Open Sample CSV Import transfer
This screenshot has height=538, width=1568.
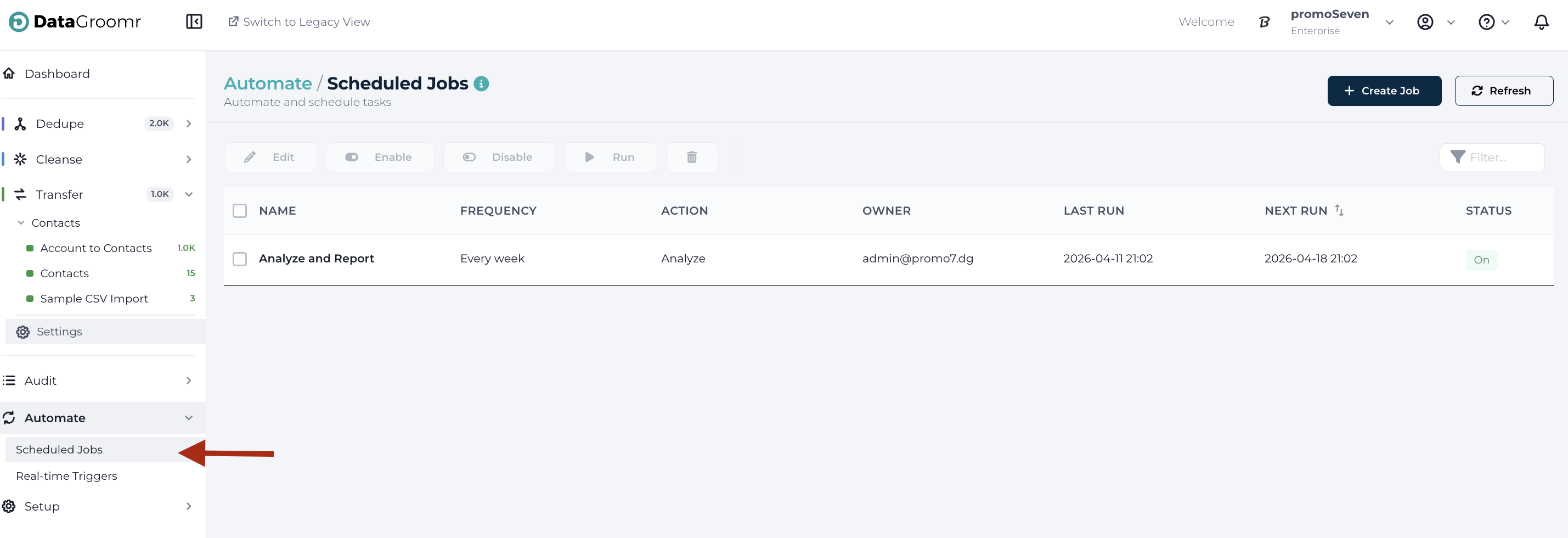point(94,299)
